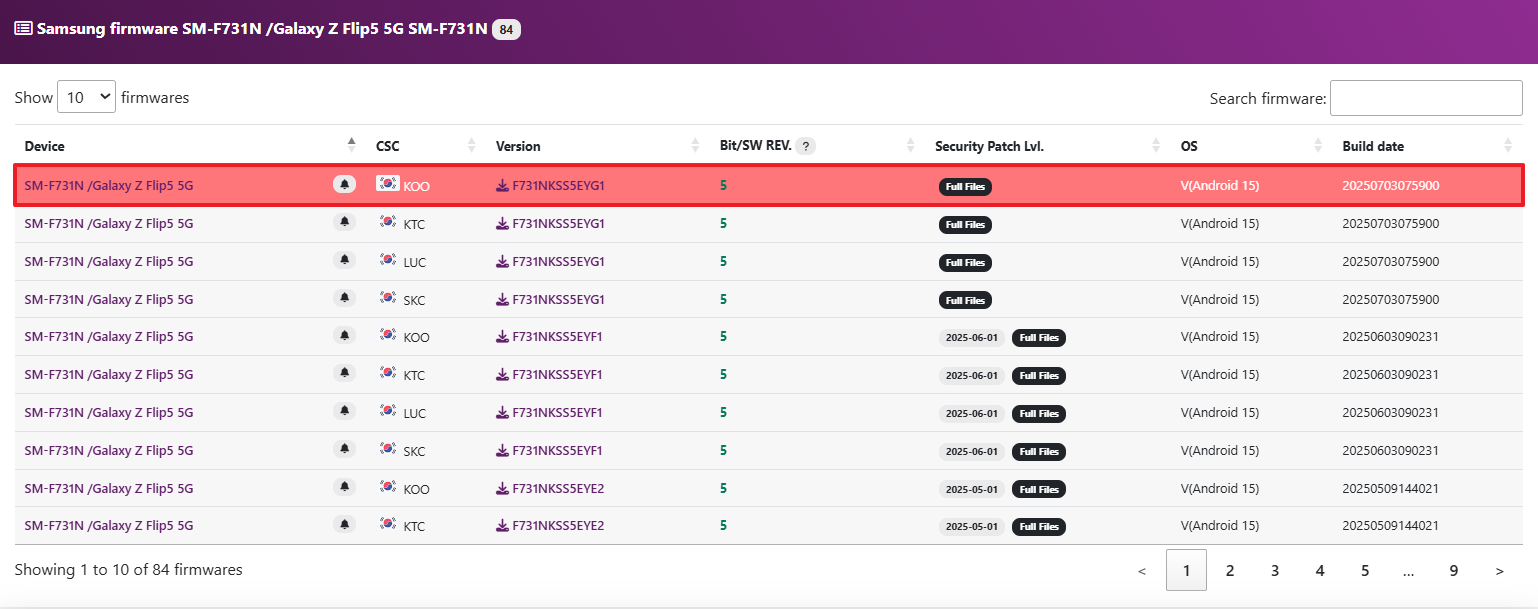Click sort arrows in CSC column header
The image size is (1538, 609).
click(x=472, y=146)
